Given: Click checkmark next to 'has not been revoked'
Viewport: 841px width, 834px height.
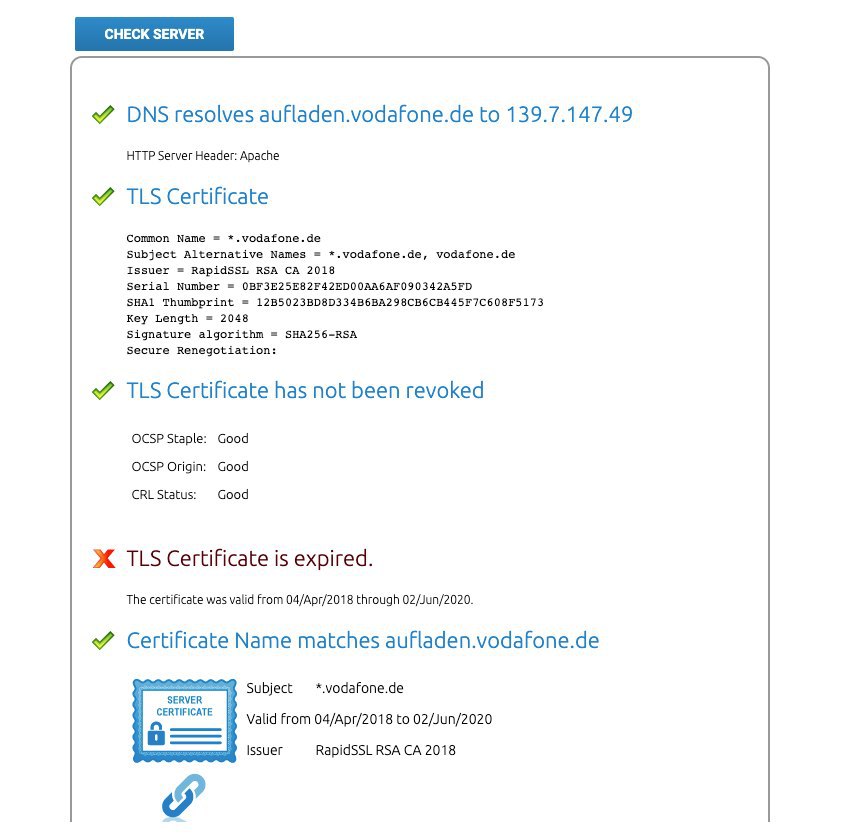Looking at the screenshot, I should pos(103,390).
